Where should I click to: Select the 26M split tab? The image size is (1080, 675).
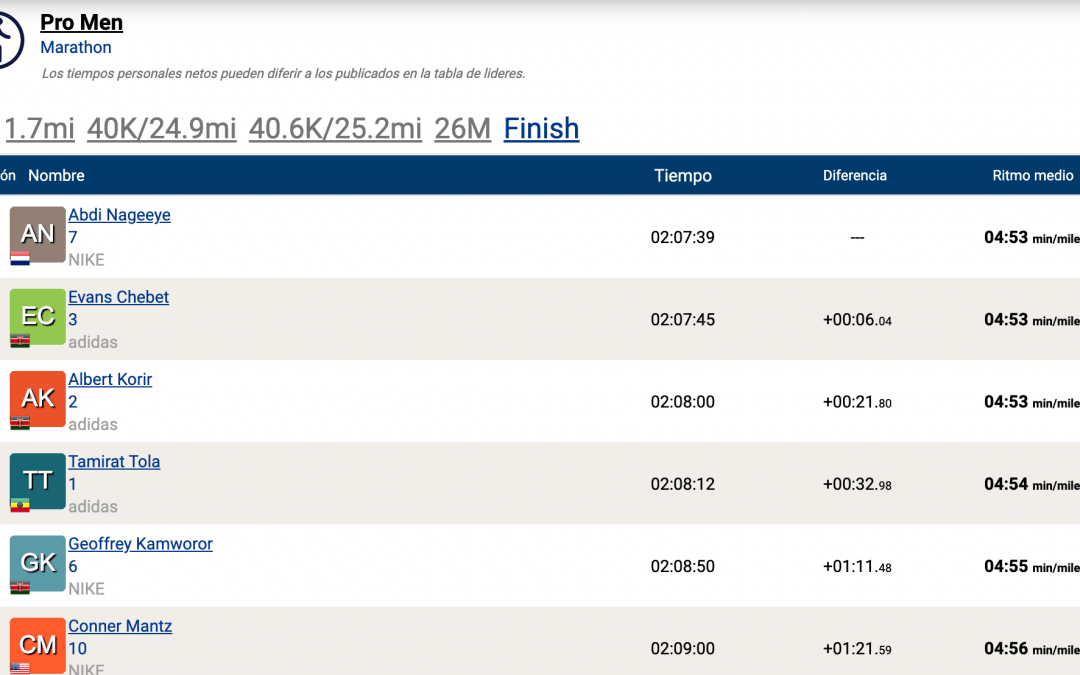(x=463, y=129)
